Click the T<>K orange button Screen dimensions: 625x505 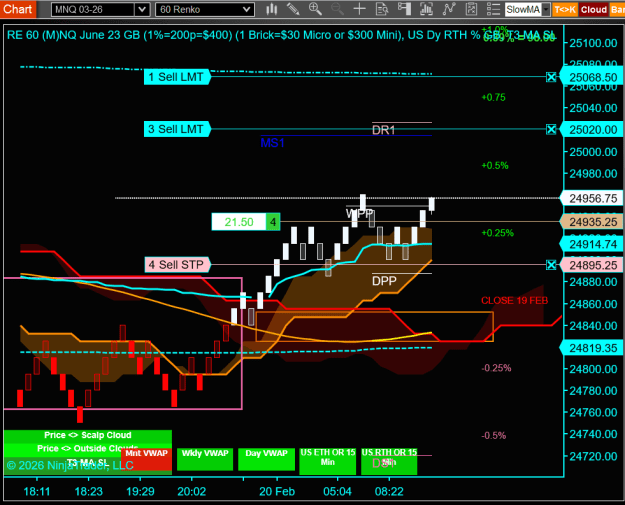(565, 10)
